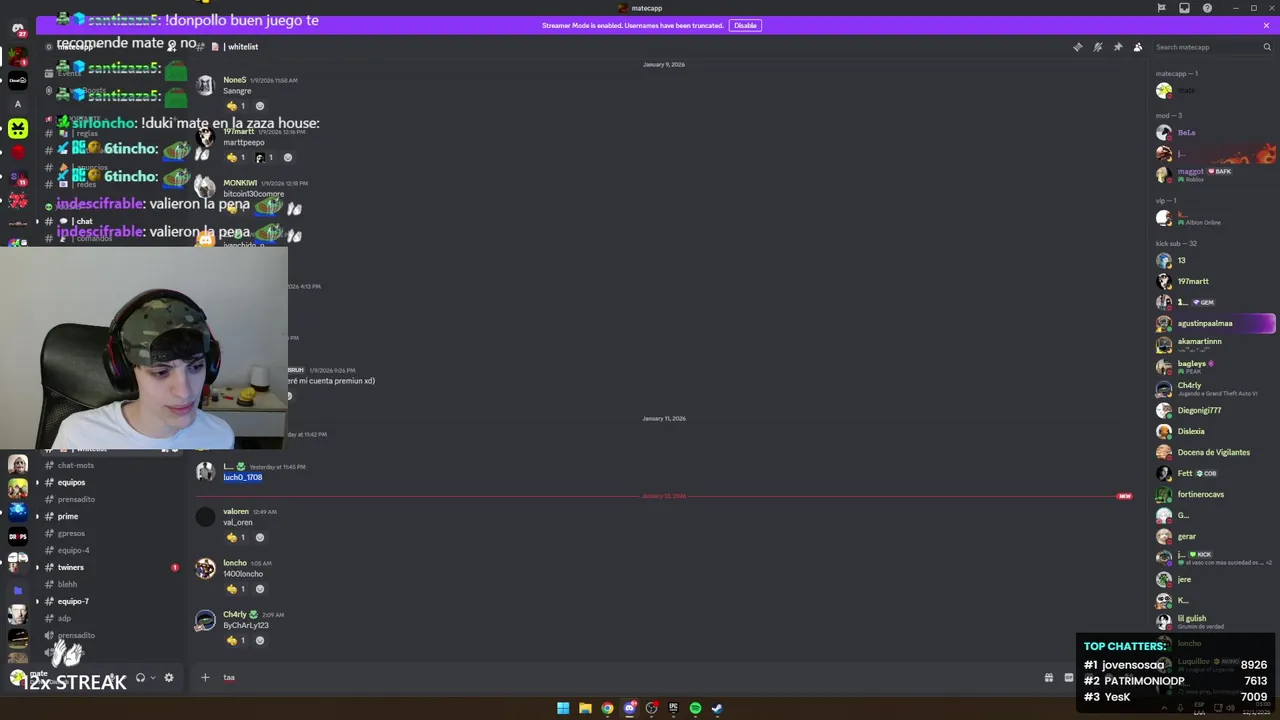Open User Settings gear icon
The height and width of the screenshot is (720, 1280).
(x=169, y=677)
